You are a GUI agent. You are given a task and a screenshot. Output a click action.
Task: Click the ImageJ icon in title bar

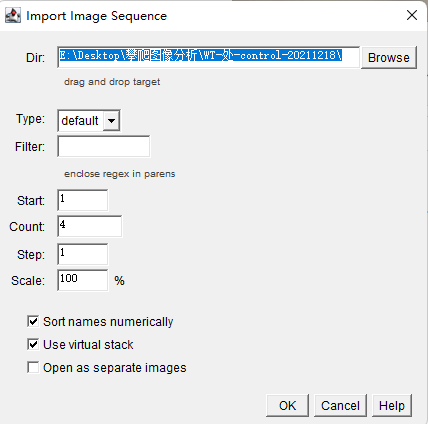pos(13,15)
